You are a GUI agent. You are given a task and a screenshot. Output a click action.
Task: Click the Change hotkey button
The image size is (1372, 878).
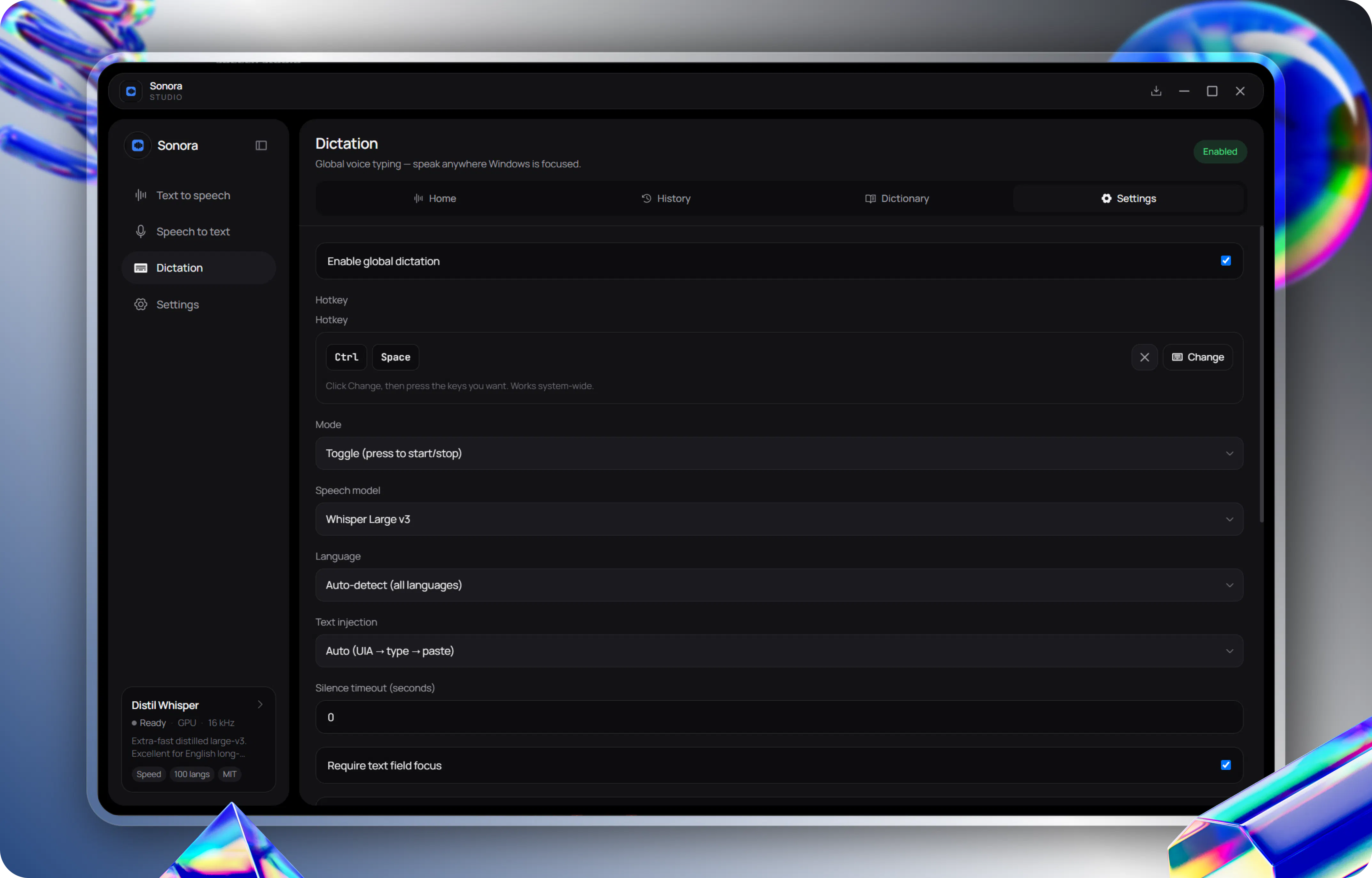(1197, 357)
